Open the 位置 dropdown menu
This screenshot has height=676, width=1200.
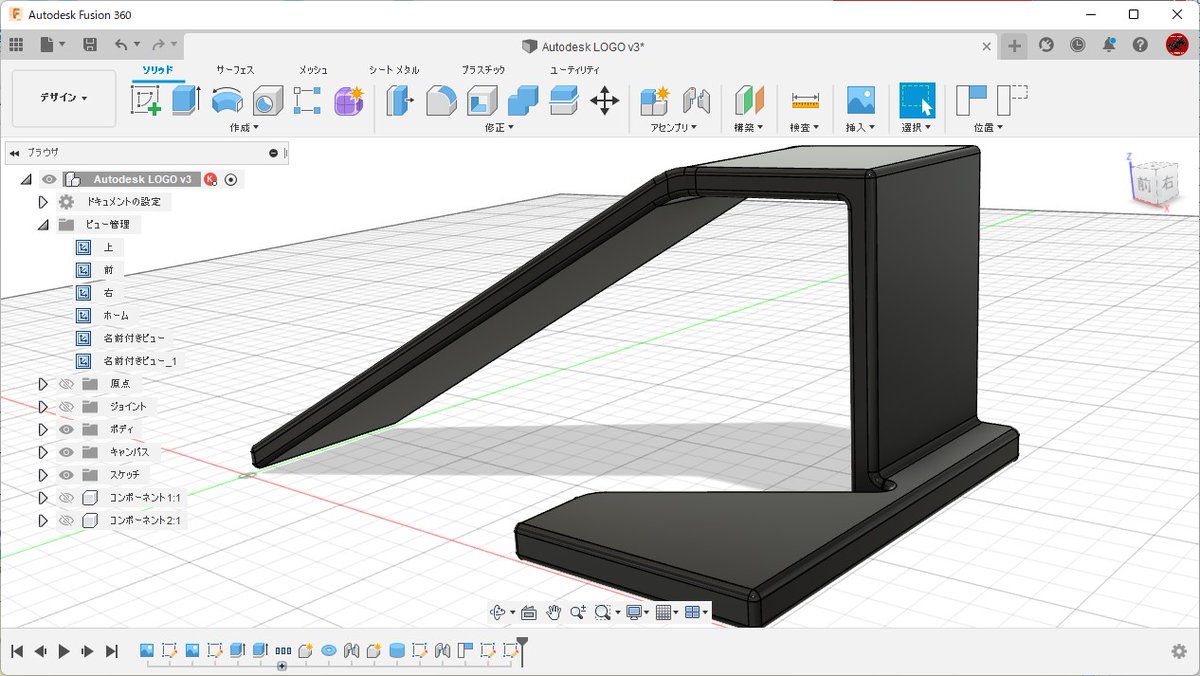pyautogui.click(x=989, y=128)
